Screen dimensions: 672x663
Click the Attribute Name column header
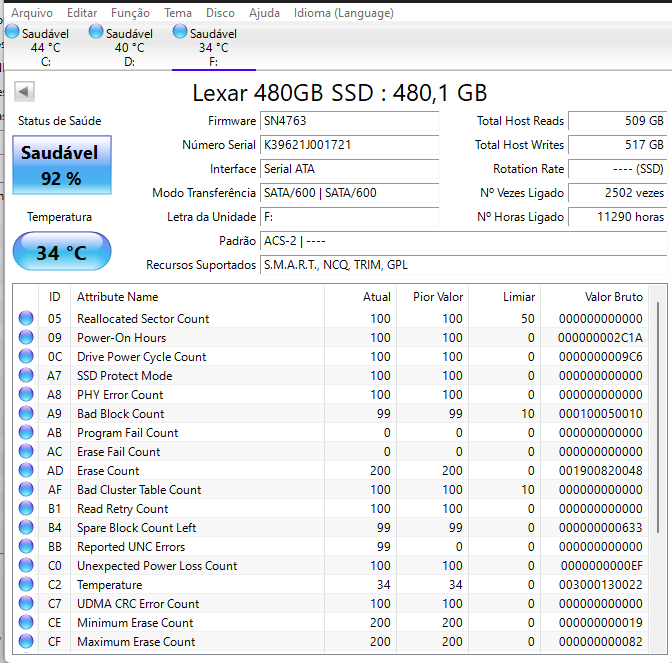tap(198, 297)
